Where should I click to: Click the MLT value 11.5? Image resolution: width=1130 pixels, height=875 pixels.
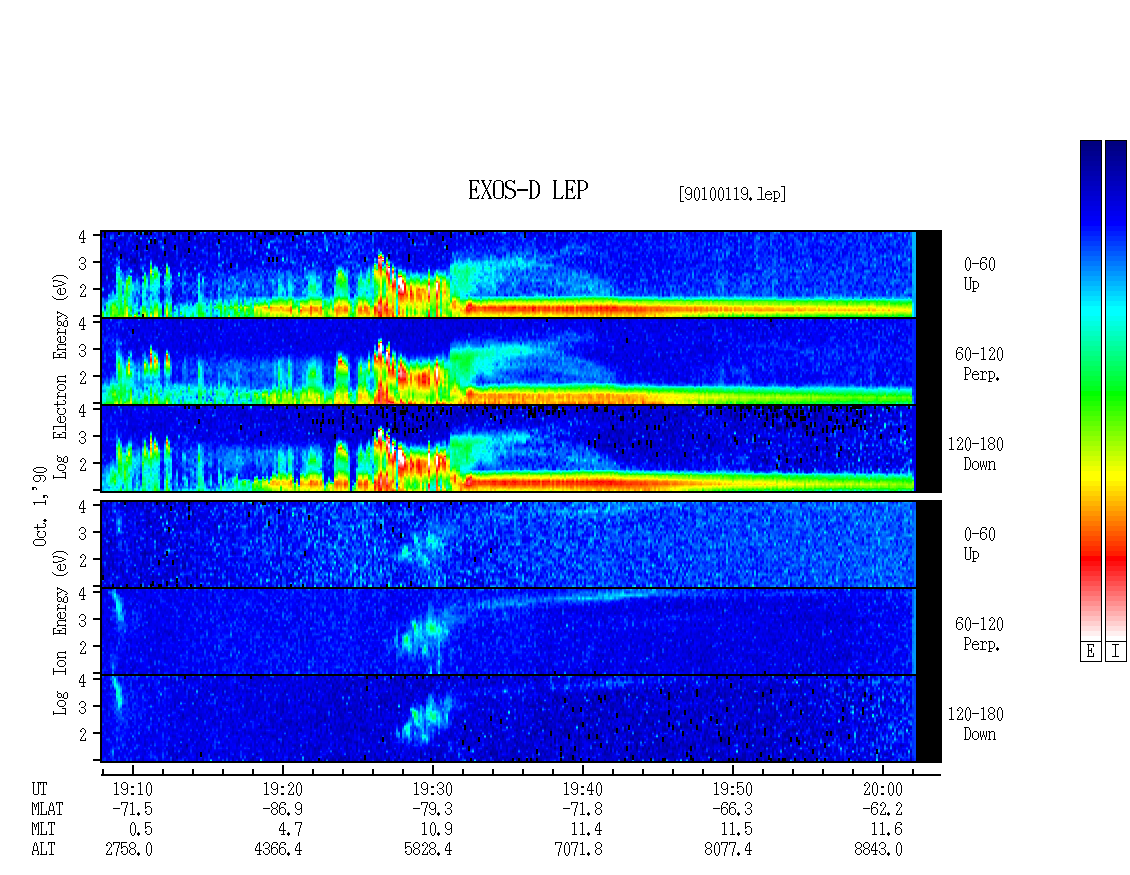tap(737, 830)
